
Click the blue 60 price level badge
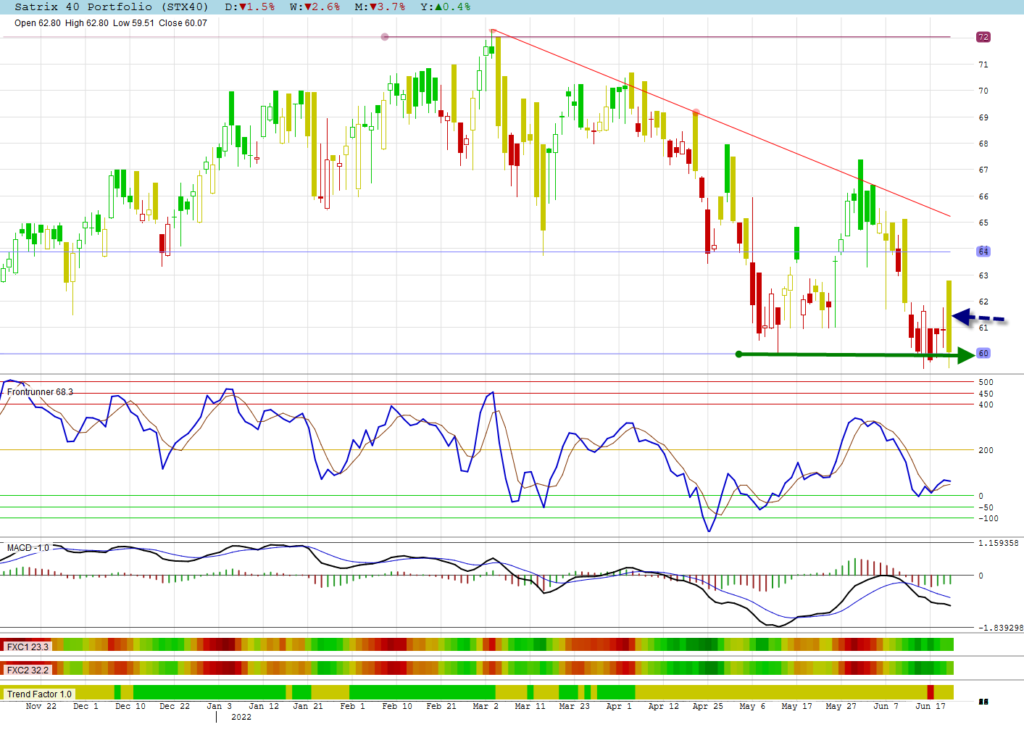click(983, 353)
